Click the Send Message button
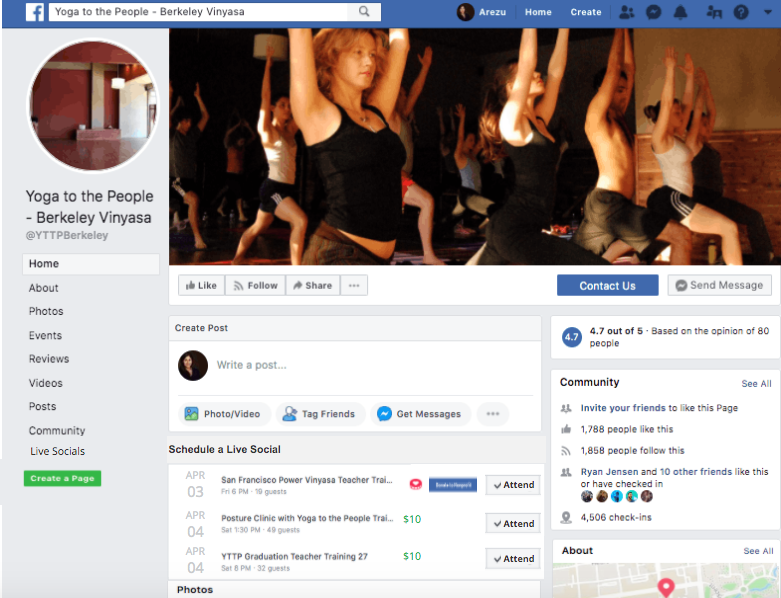The image size is (781, 598). (x=720, y=285)
